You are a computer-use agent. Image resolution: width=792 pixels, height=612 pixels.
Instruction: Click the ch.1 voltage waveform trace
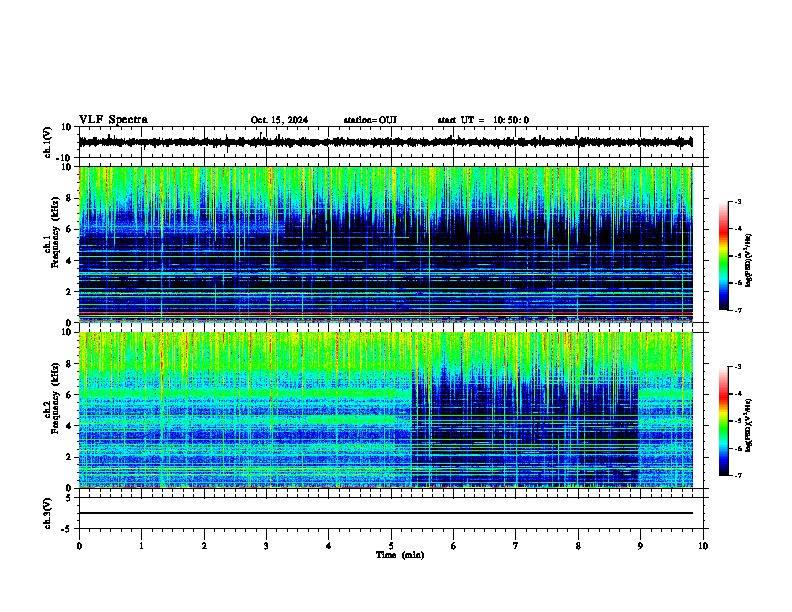pyautogui.click(x=385, y=142)
